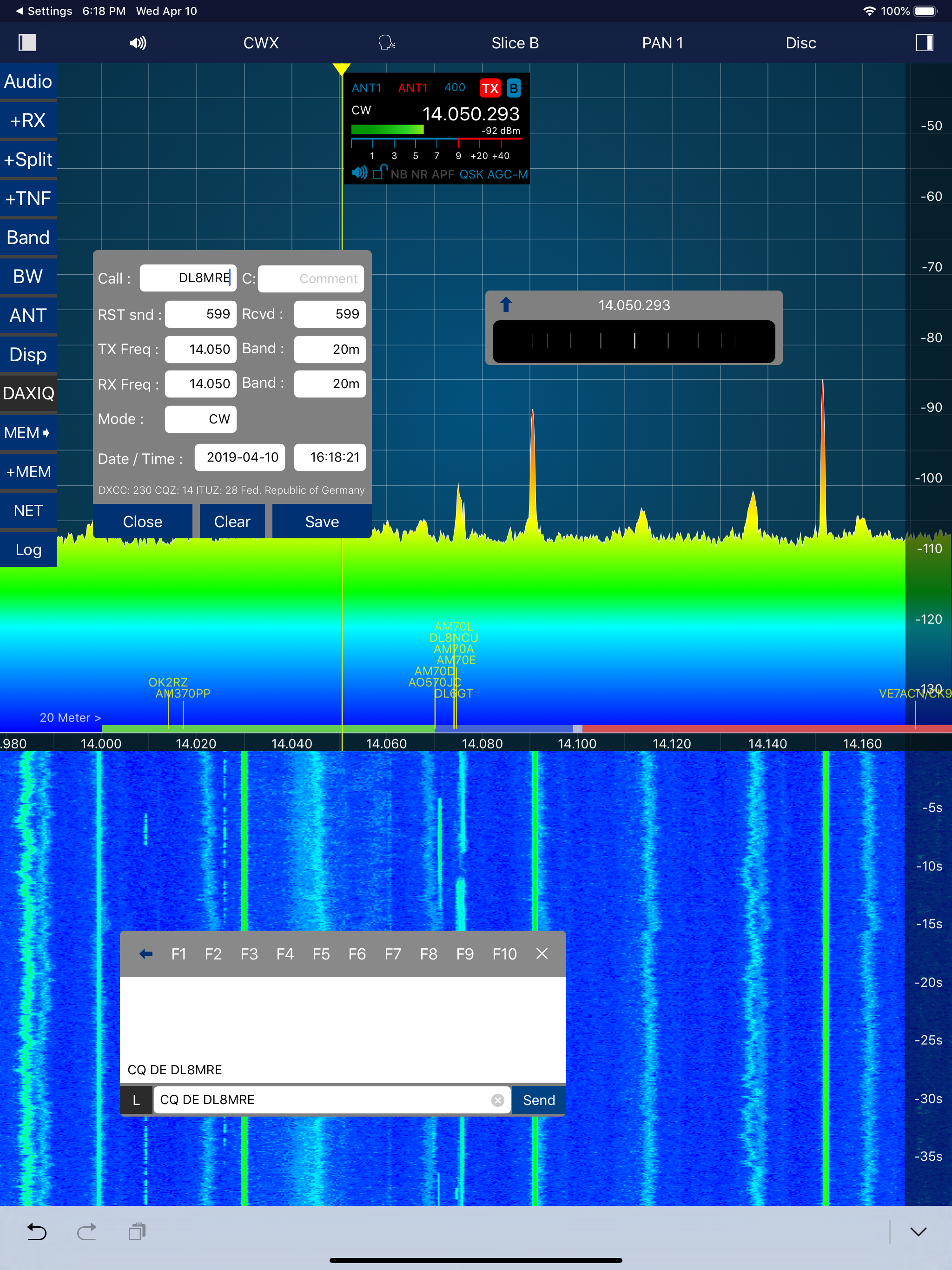Tap the voice head icon in top bar
This screenshot has height=1270, width=952.
(x=386, y=42)
